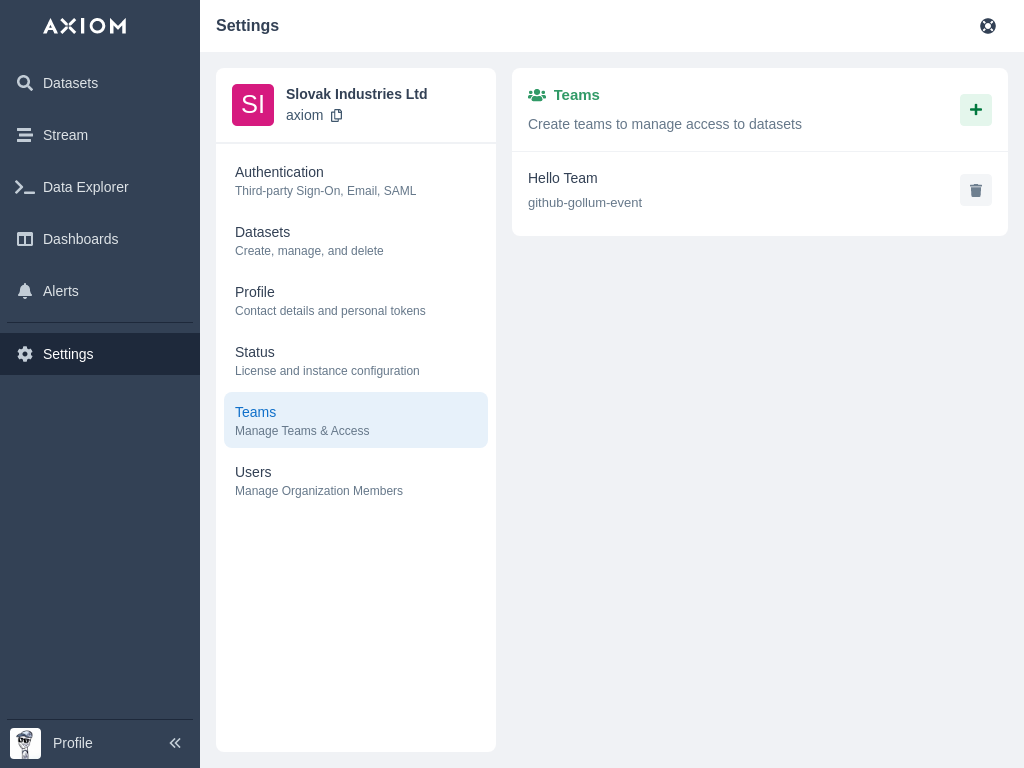Collapse the sidebar with double chevron
Screen dimensions: 1024x768
pos(175,743)
